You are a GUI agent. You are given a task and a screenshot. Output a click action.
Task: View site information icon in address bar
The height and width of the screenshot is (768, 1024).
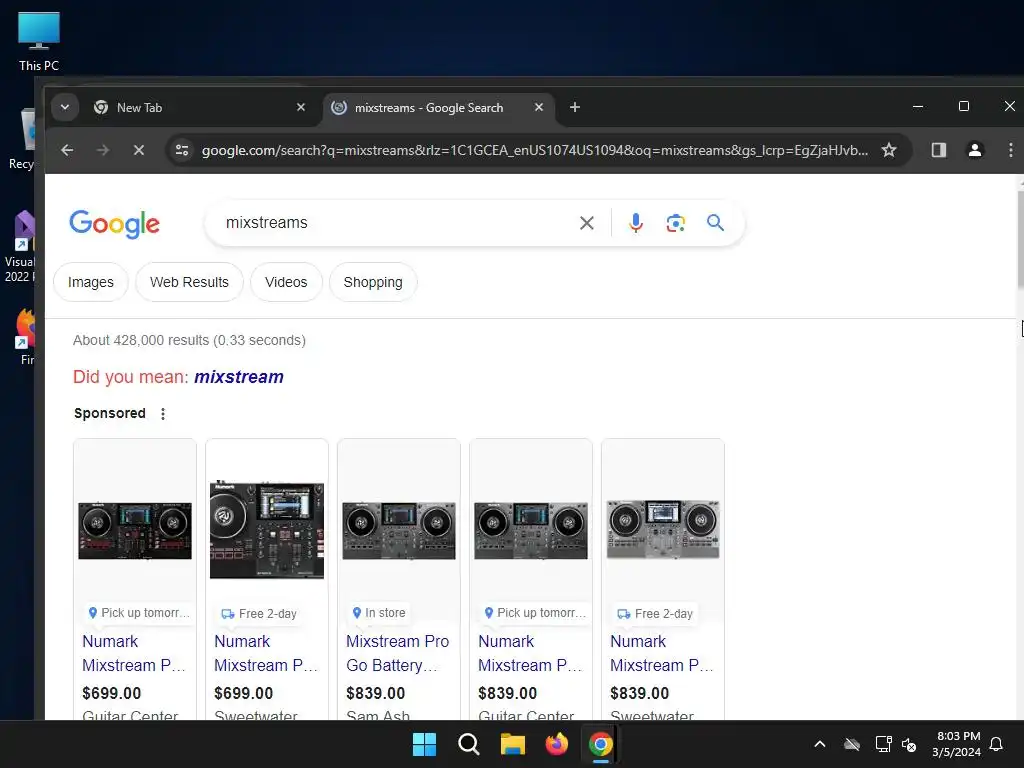click(182, 150)
